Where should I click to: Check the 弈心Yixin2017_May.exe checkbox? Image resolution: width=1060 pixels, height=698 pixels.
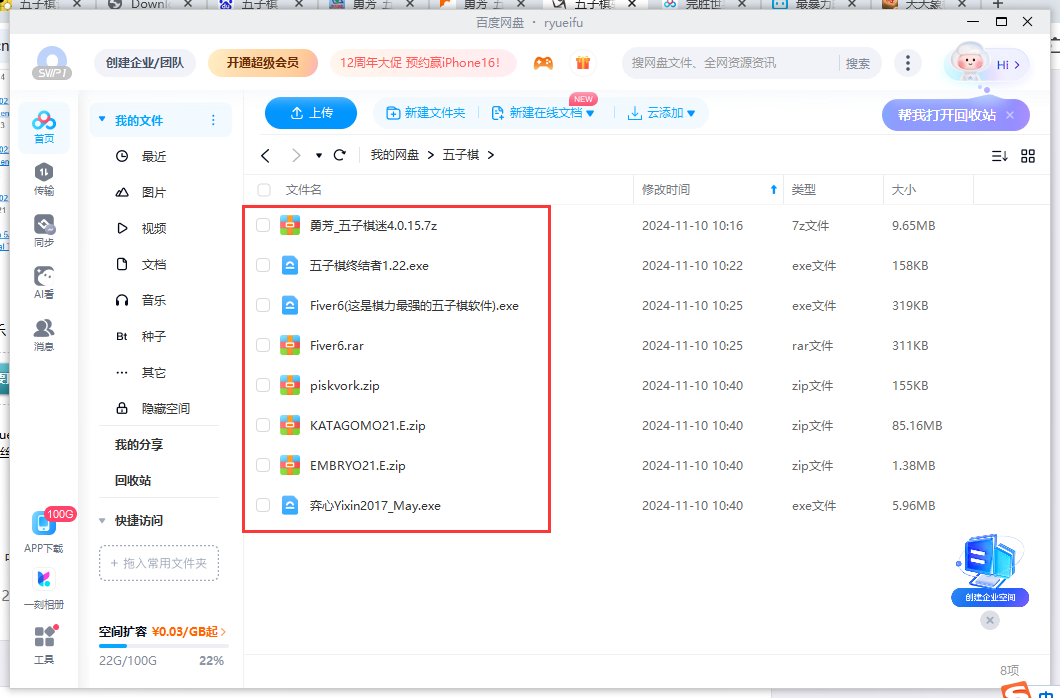pos(263,505)
